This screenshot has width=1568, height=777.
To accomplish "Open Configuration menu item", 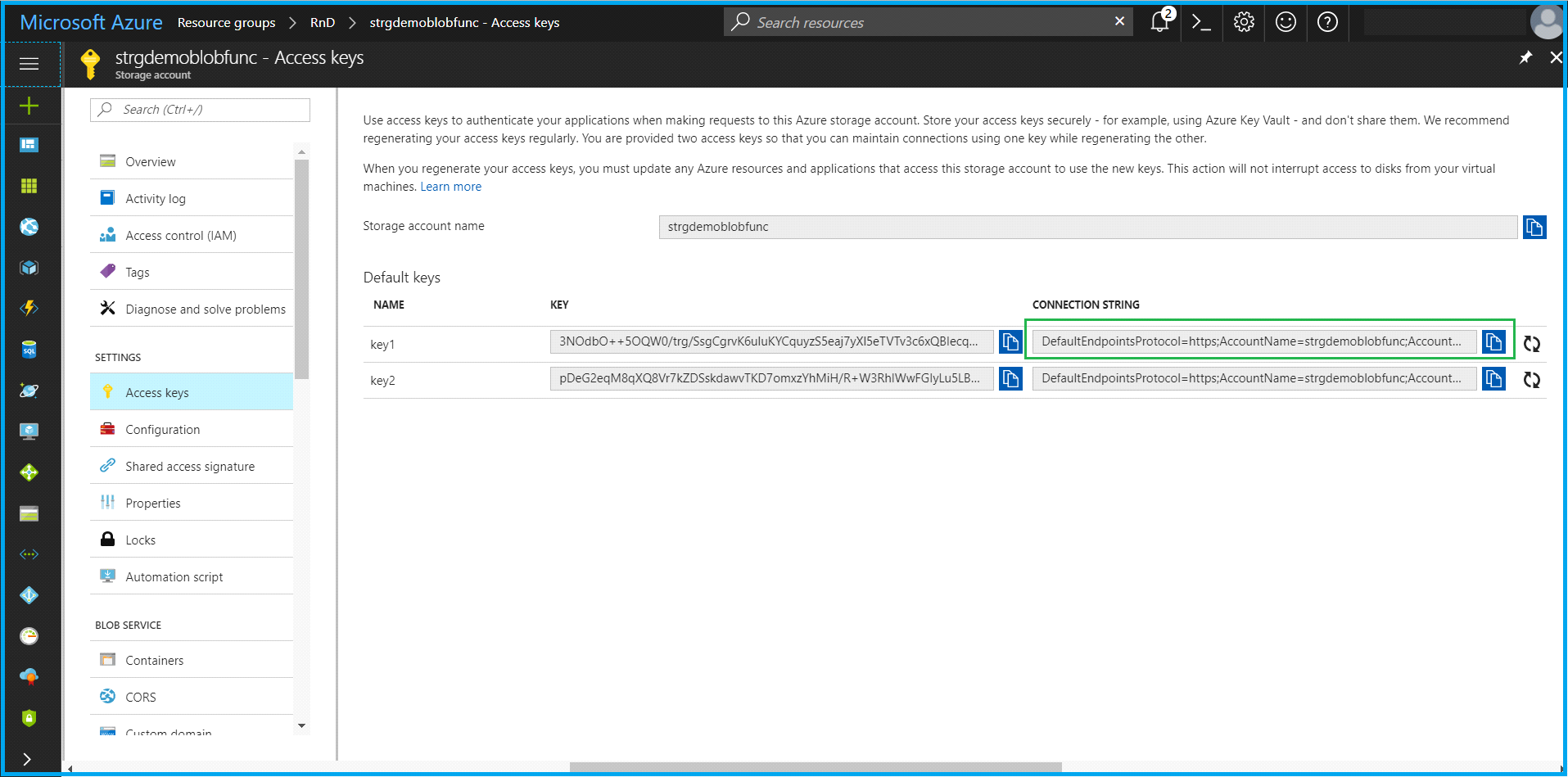I will click(192, 429).
